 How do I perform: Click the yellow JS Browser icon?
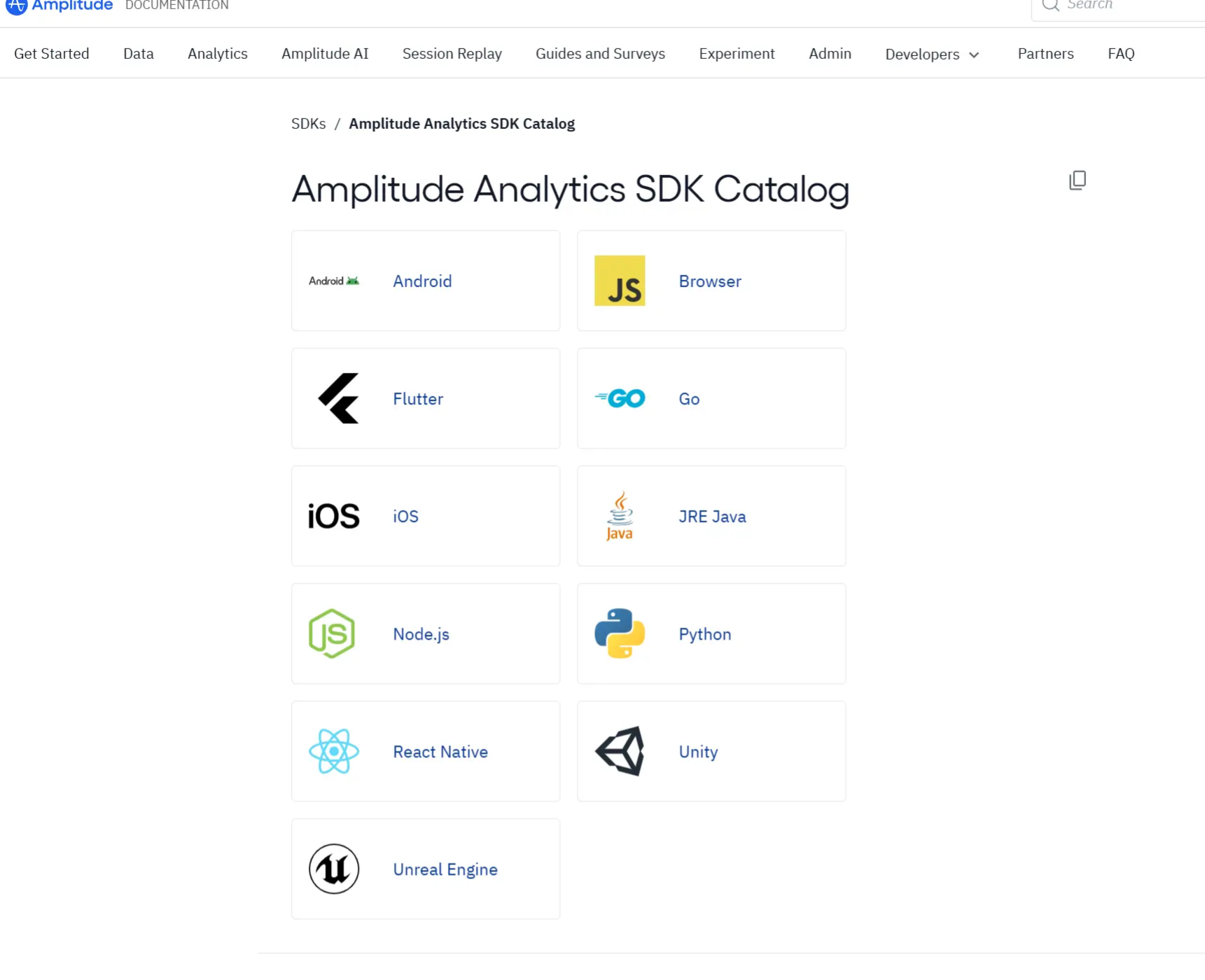pos(620,281)
